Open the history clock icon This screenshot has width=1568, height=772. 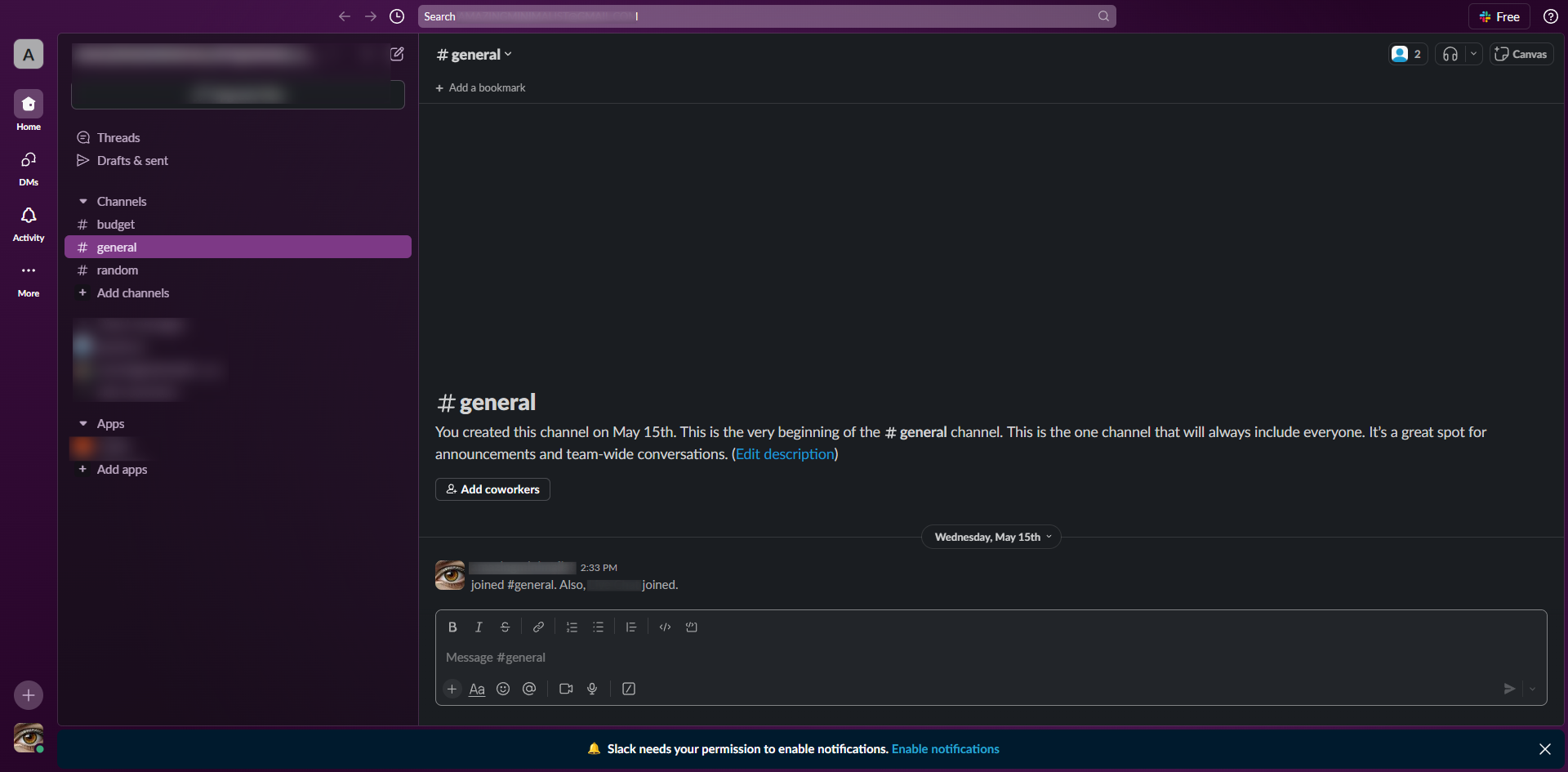click(x=397, y=16)
